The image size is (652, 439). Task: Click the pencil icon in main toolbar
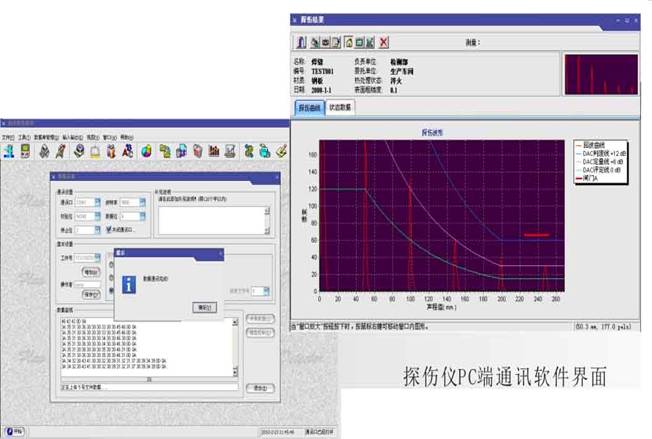(x=60, y=151)
